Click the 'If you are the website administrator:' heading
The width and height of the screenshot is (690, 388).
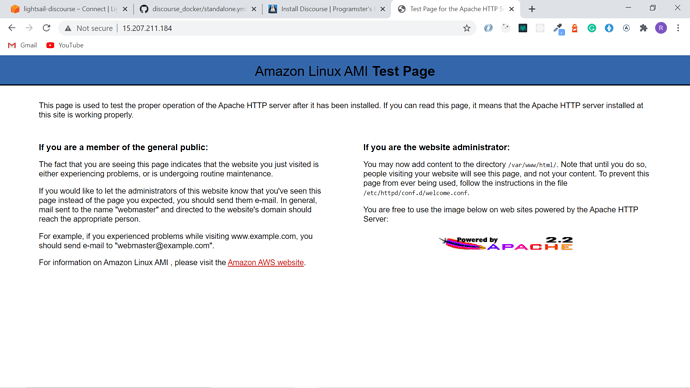436,147
